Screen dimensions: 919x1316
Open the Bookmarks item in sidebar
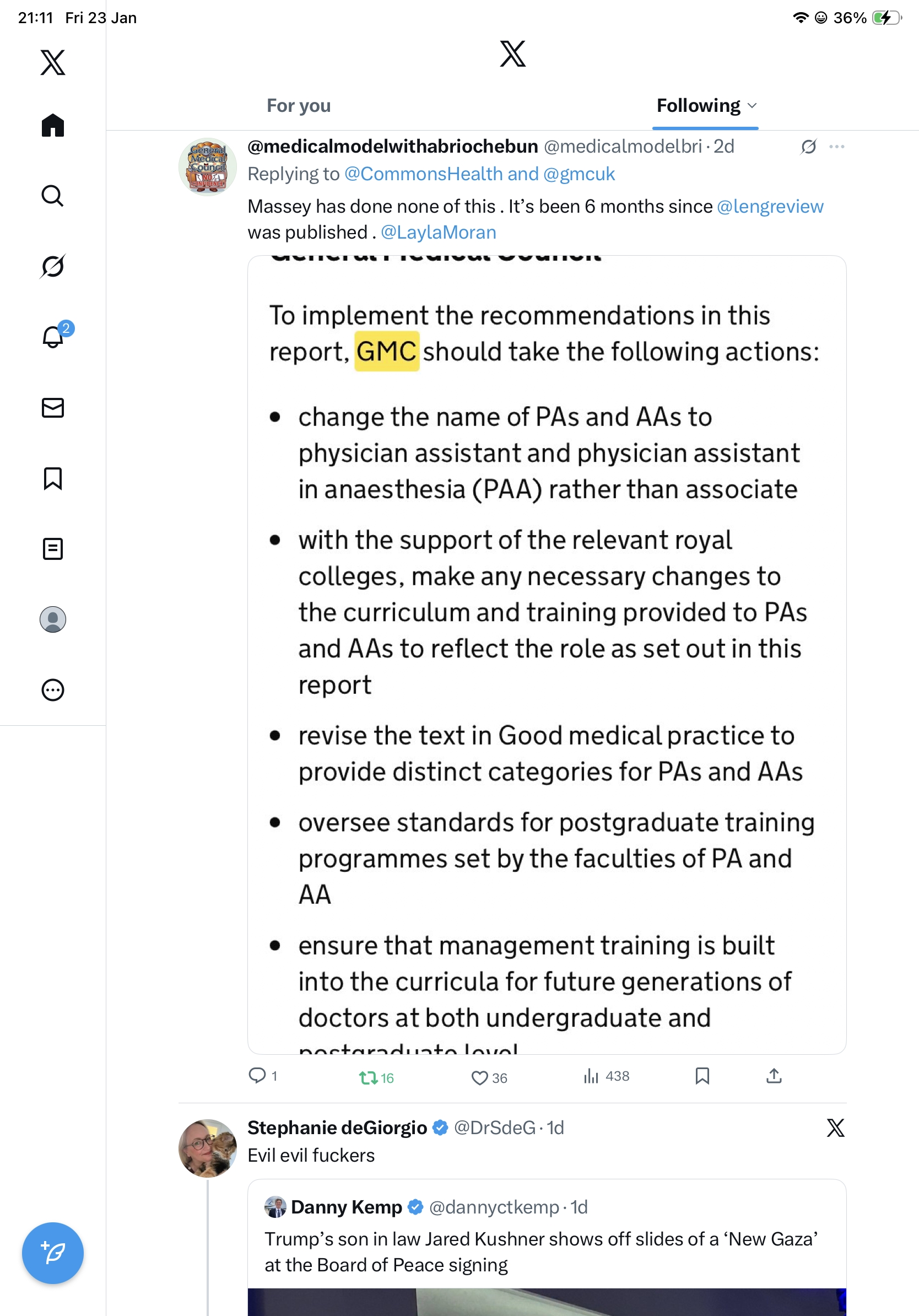pos(53,478)
